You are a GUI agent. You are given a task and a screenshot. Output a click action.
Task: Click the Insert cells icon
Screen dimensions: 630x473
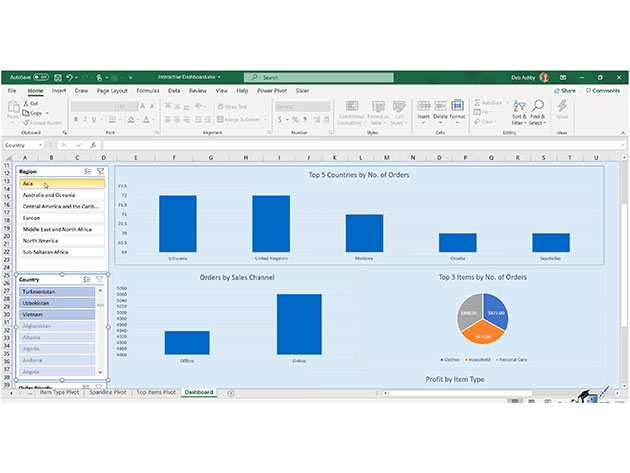coord(423,106)
